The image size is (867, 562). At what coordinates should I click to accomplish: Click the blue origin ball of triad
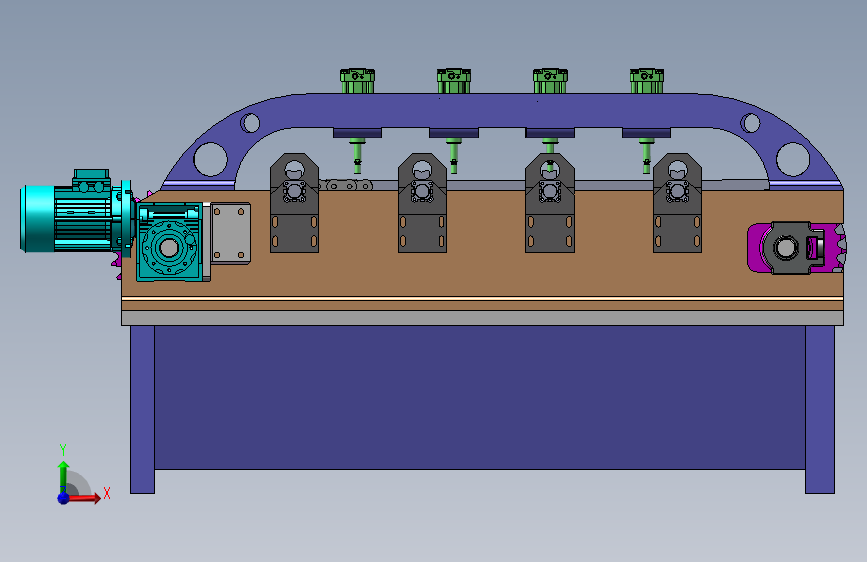[64, 498]
